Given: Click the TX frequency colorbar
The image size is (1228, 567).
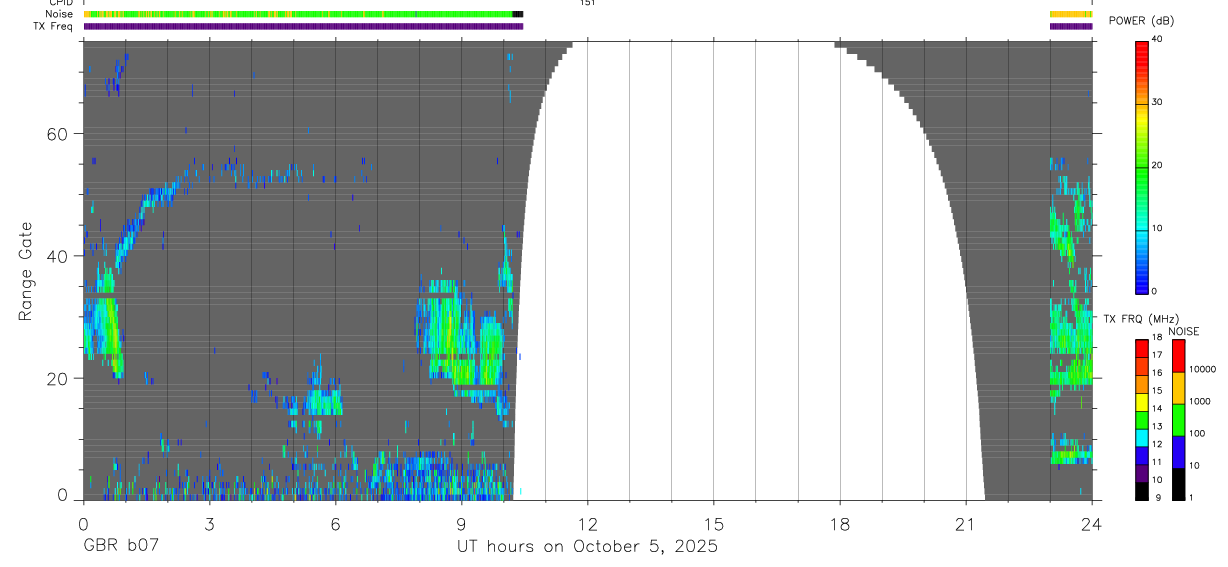Looking at the screenshot, I should tap(1142, 420).
